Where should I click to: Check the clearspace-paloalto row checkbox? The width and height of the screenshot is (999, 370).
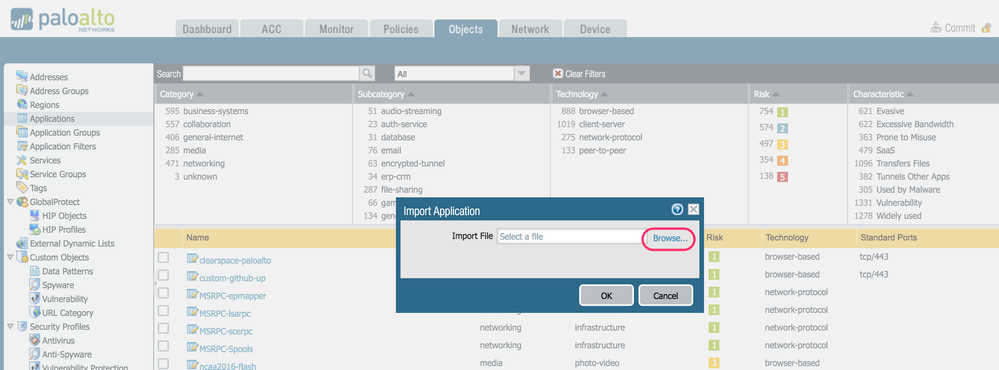click(x=164, y=257)
